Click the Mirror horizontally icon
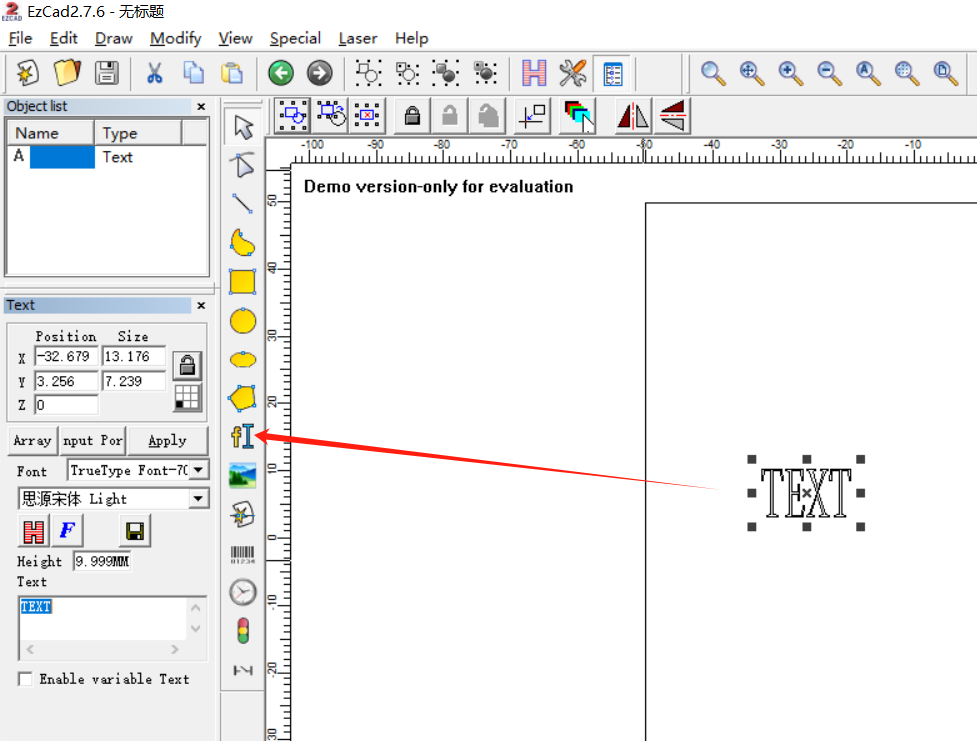 (x=632, y=116)
